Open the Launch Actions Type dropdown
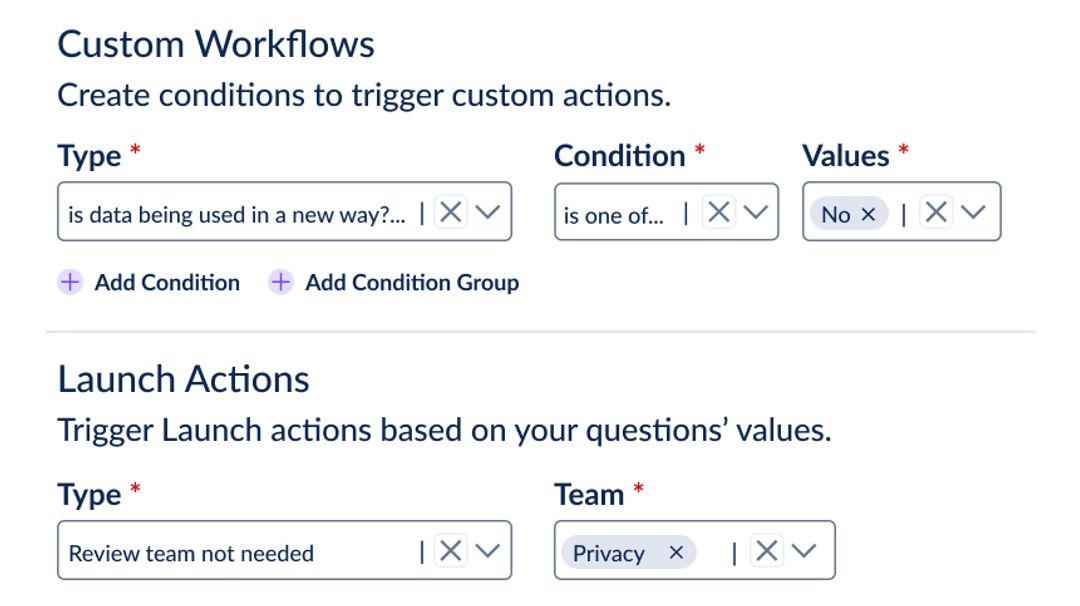Image resolution: width=1080 pixels, height=606 pixels. [489, 549]
